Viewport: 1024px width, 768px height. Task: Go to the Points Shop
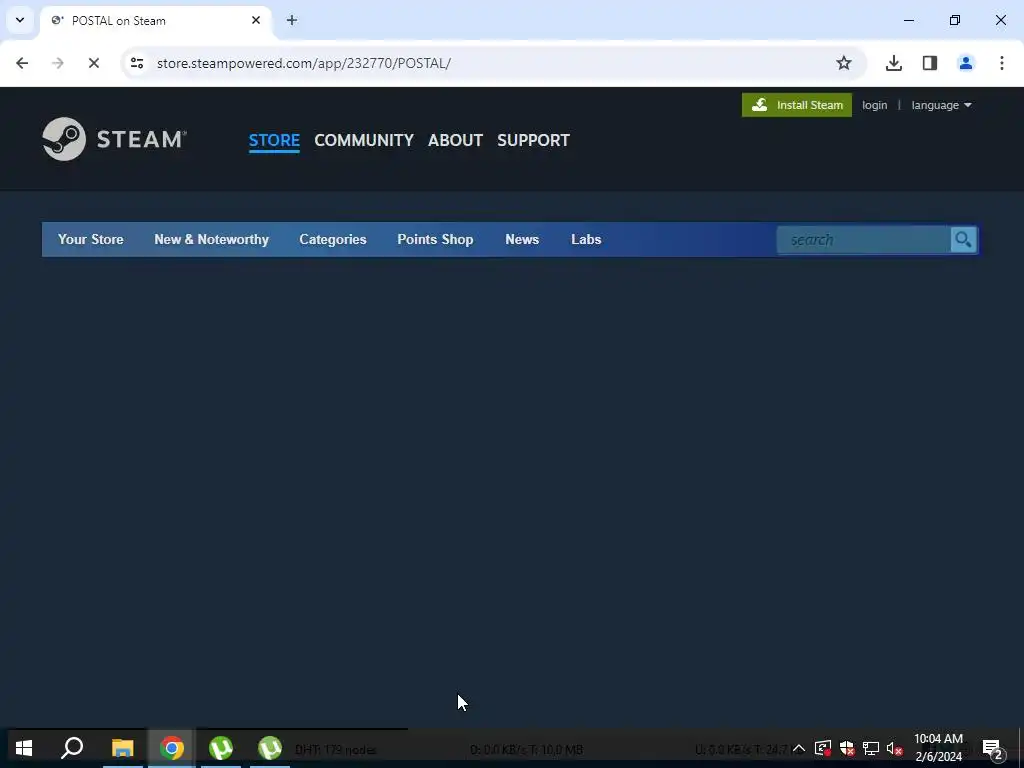coord(436,239)
